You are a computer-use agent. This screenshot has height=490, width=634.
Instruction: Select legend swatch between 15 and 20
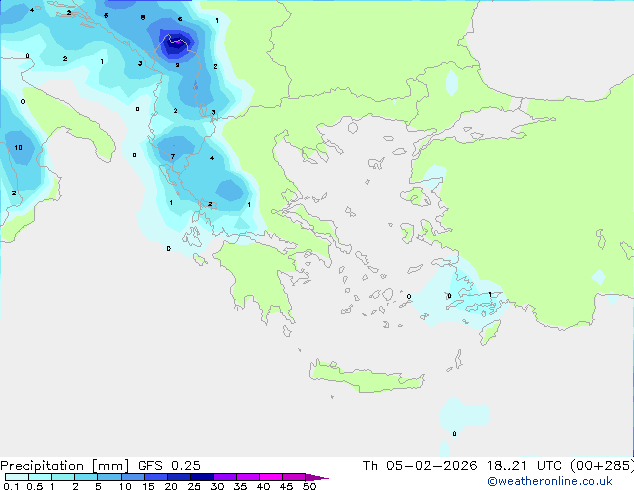(155, 477)
